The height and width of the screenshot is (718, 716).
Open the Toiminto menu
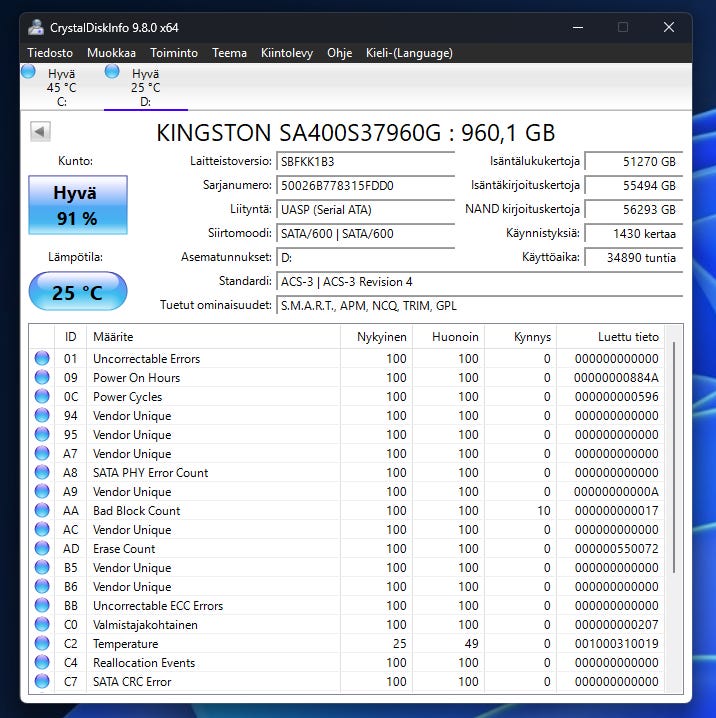[174, 53]
